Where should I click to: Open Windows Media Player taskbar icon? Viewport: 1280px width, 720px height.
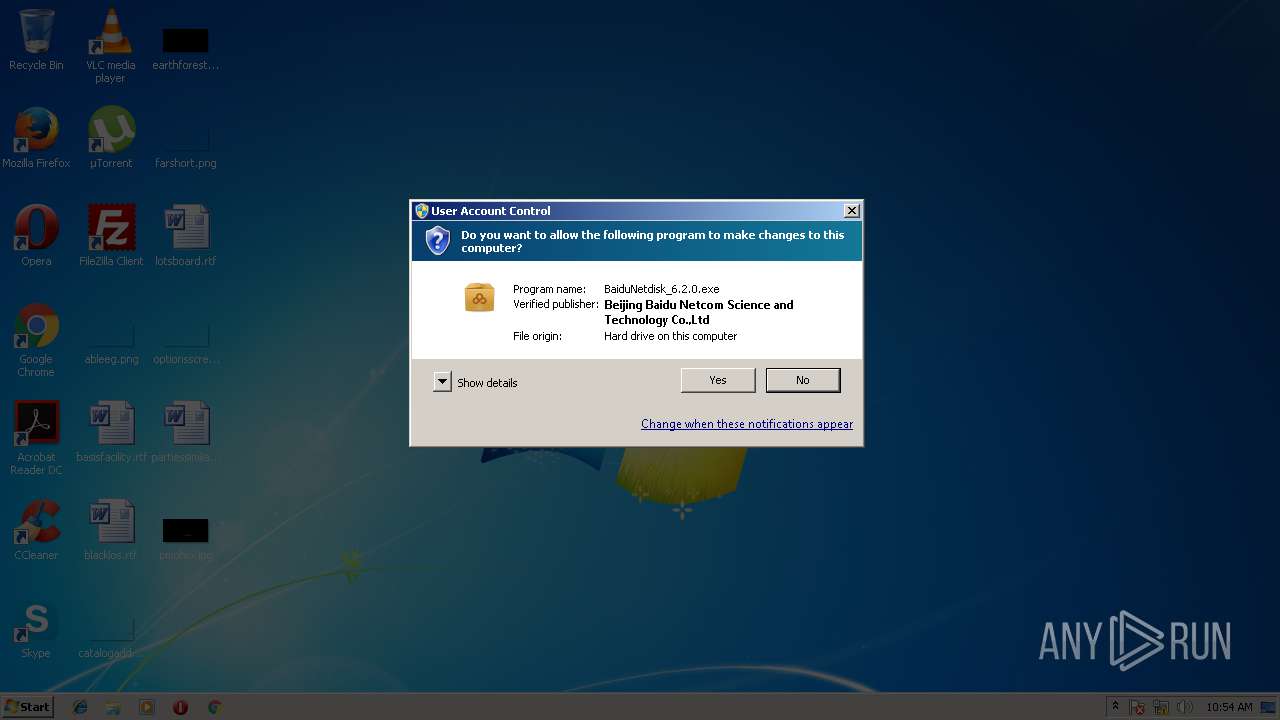147,707
